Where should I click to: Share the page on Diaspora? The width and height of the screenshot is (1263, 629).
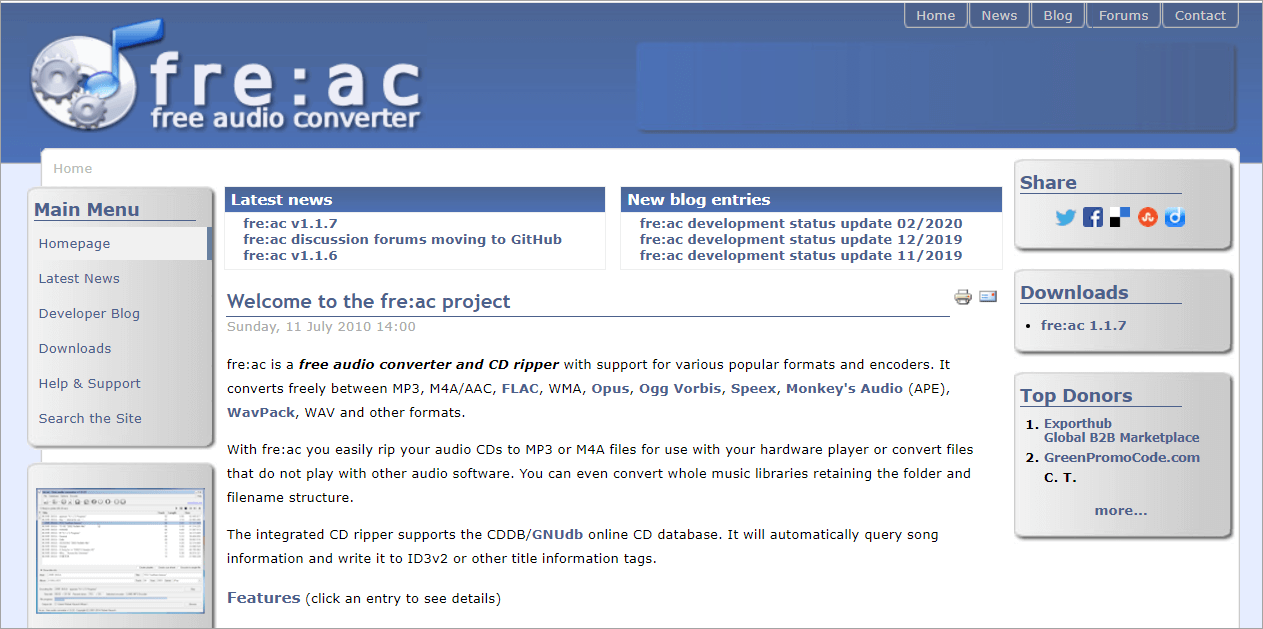pyautogui.click(x=1174, y=217)
